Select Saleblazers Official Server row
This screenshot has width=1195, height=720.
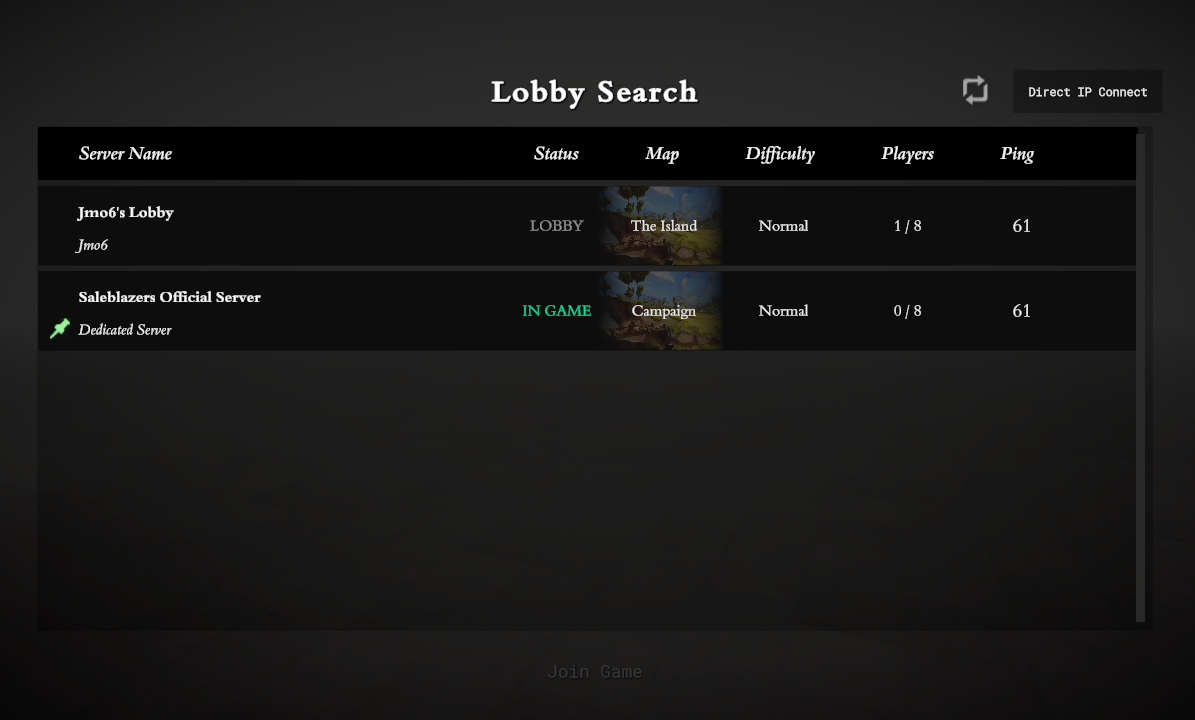click(x=587, y=310)
